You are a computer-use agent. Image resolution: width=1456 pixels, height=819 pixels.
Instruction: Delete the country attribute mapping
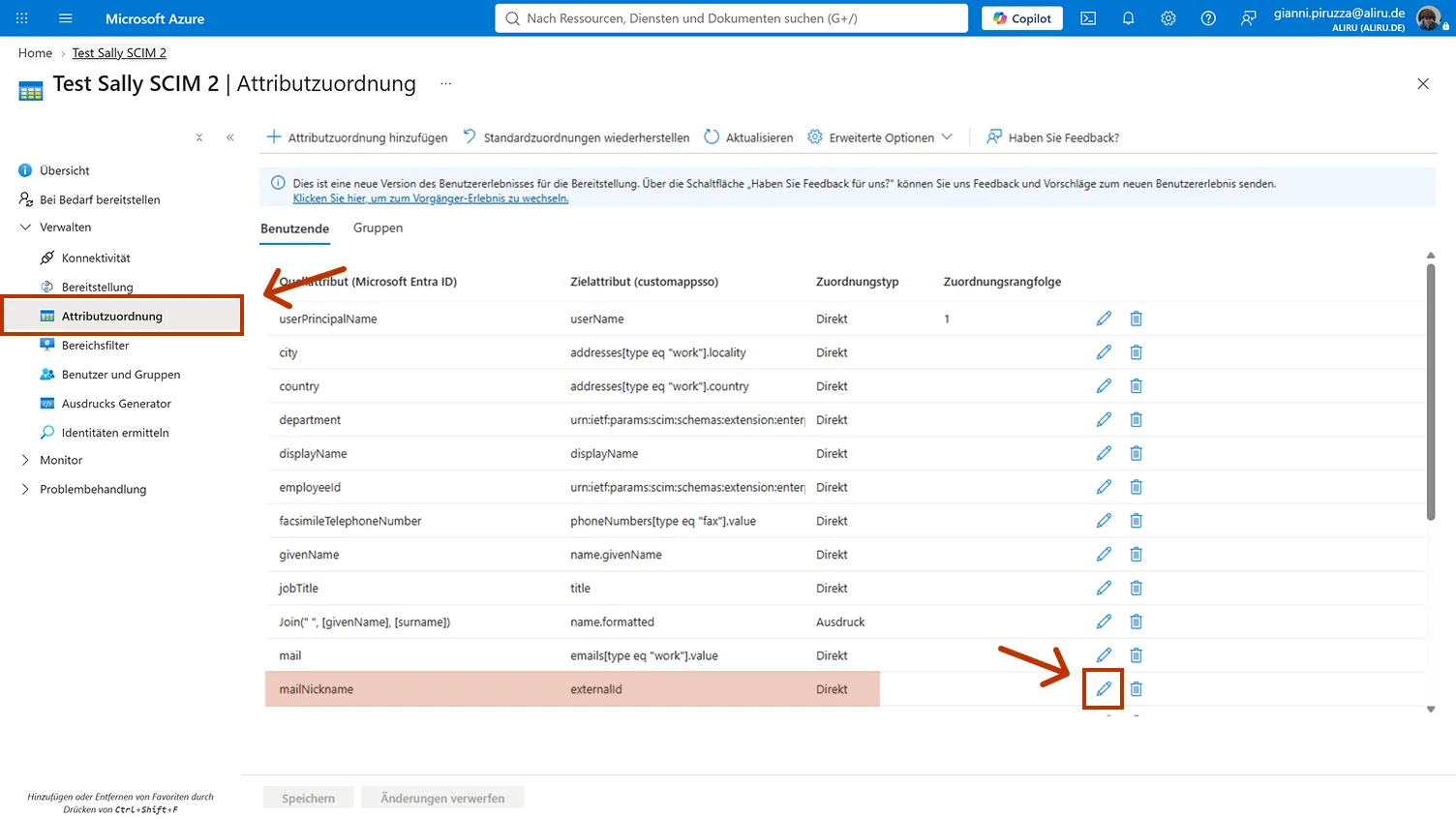tap(1137, 386)
